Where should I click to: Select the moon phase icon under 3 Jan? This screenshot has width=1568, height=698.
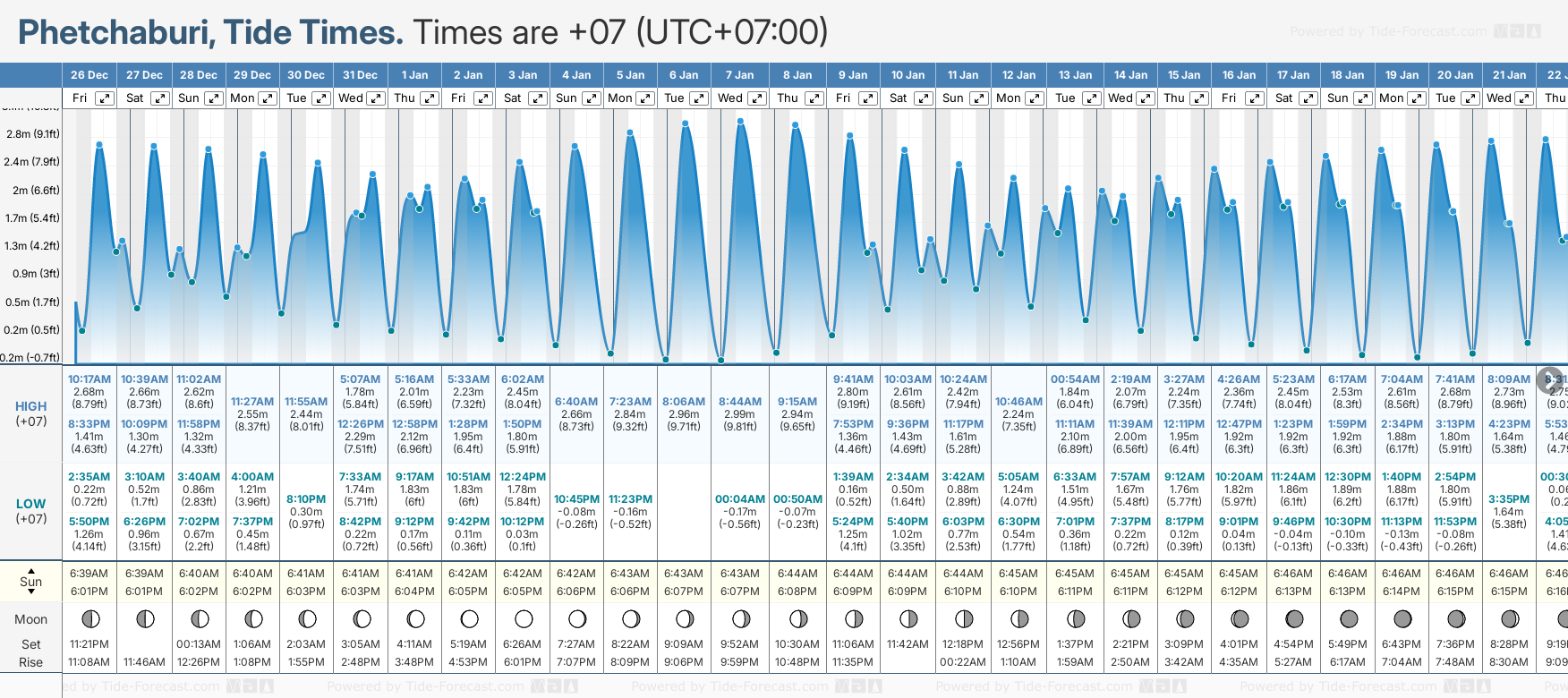click(524, 618)
